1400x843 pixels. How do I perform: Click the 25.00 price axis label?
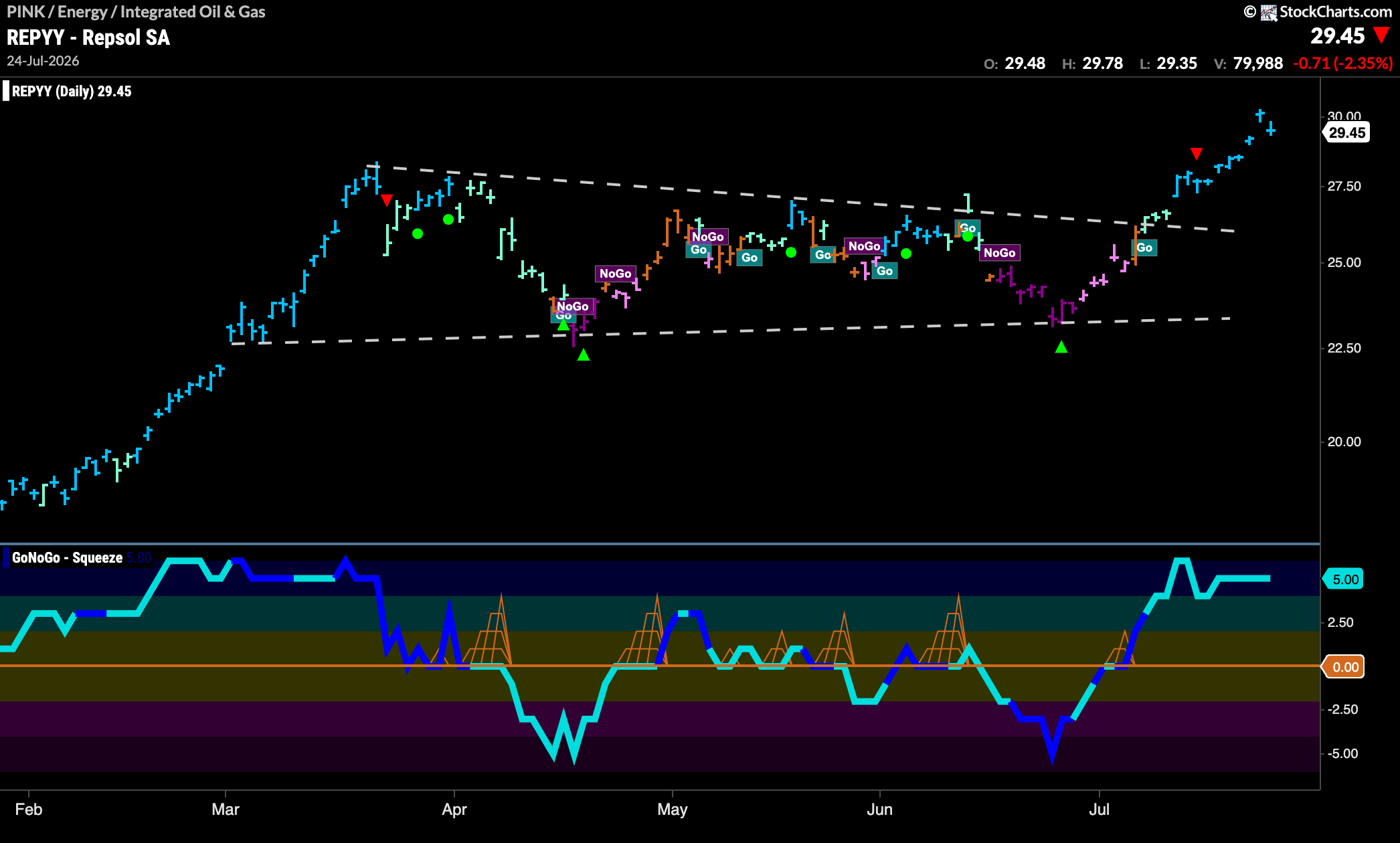tap(1344, 262)
